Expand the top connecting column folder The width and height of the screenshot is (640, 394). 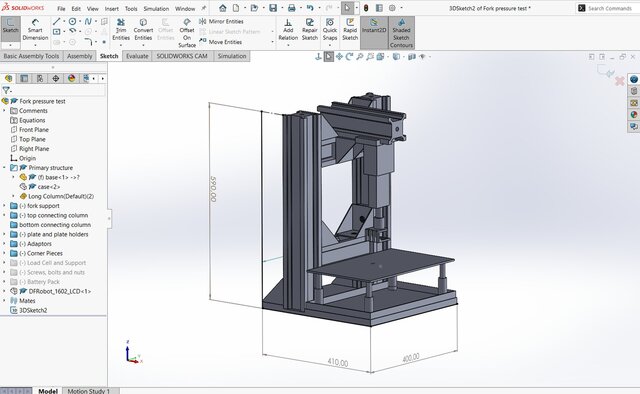click(x=4, y=215)
